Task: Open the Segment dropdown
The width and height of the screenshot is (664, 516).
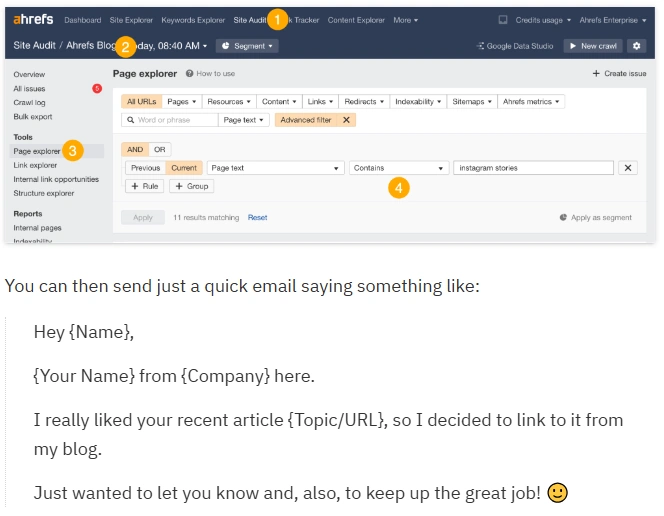Action: pyautogui.click(x=247, y=46)
